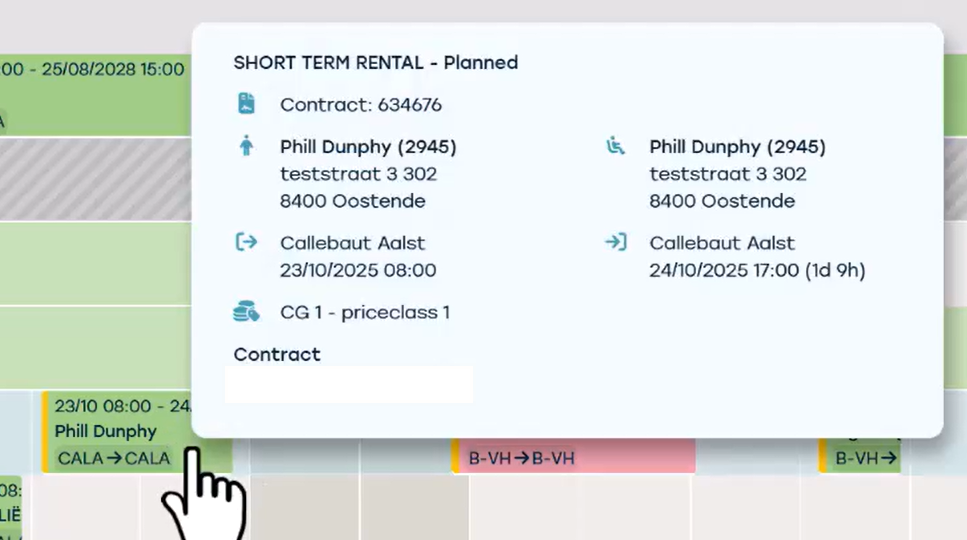Select the green booking ending 25/08/2028 15:00

95,95
